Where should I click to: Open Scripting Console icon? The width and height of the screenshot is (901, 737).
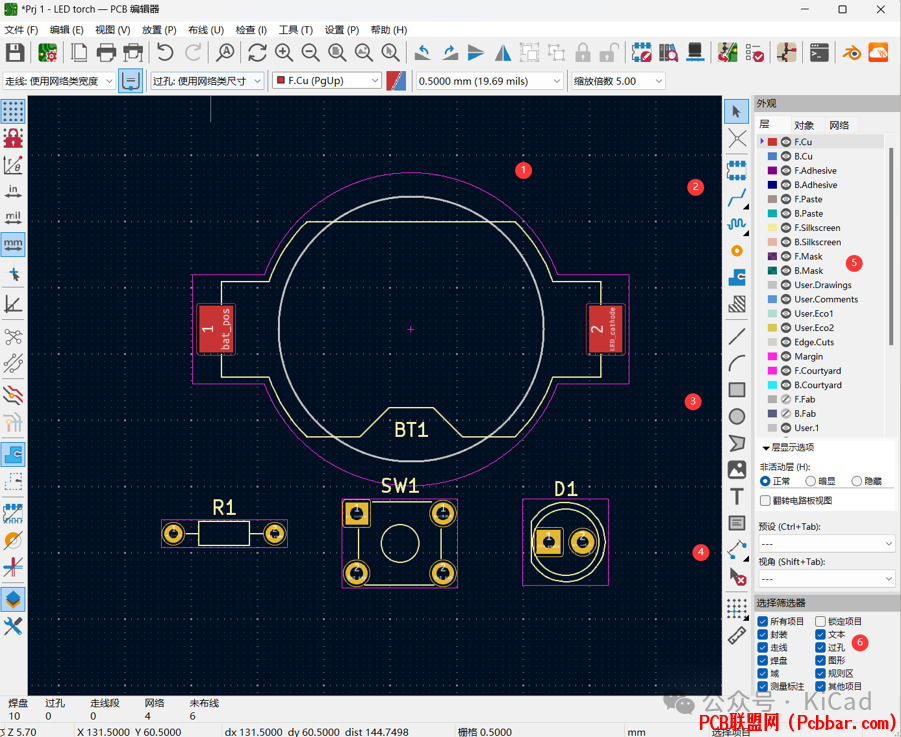(819, 53)
